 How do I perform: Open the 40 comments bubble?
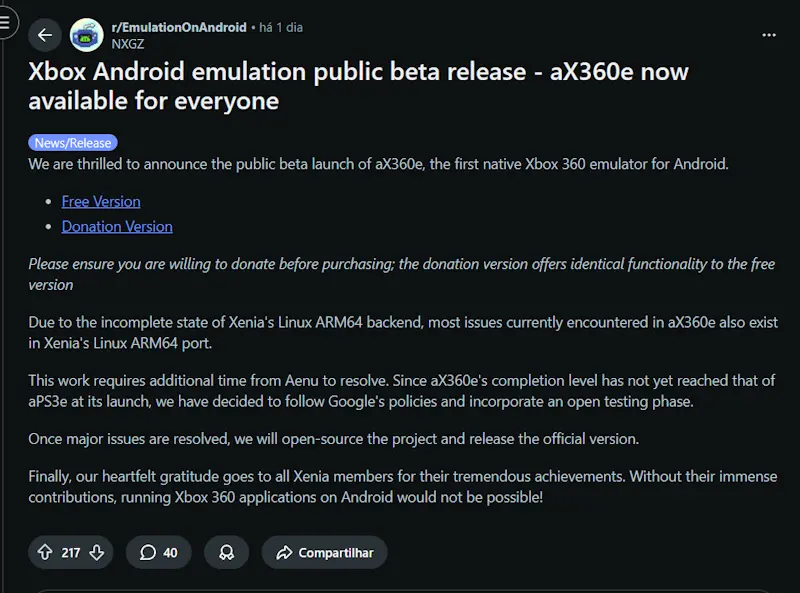click(159, 552)
